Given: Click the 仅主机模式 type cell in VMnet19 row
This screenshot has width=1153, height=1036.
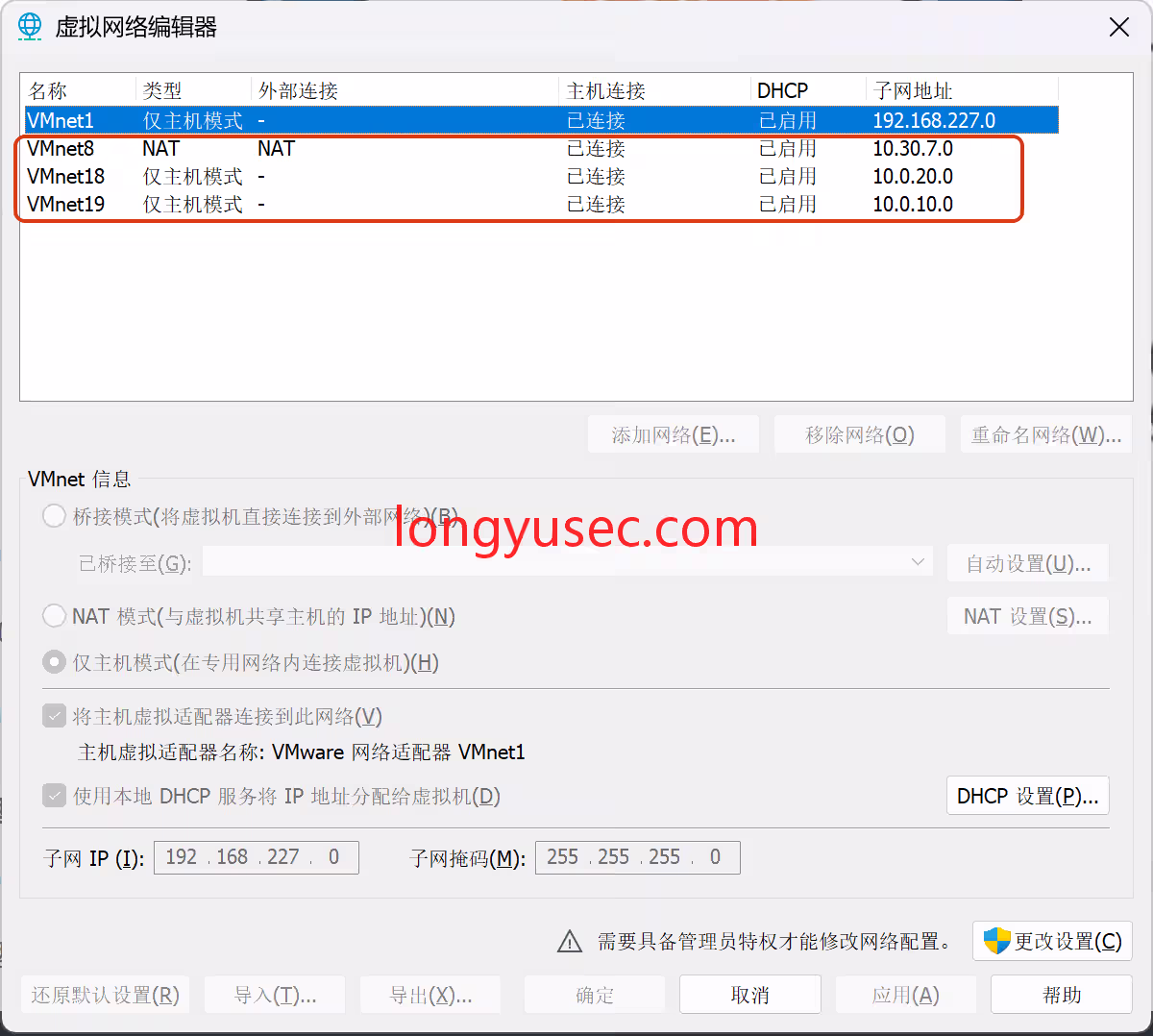Looking at the screenshot, I should 193,204.
